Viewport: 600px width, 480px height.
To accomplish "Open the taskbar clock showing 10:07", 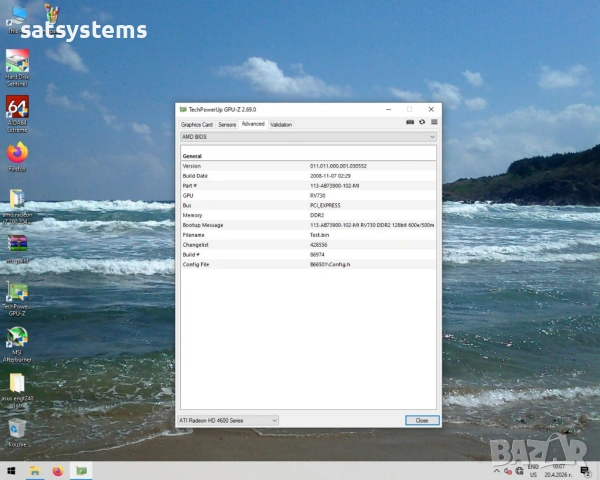I will click(559, 471).
